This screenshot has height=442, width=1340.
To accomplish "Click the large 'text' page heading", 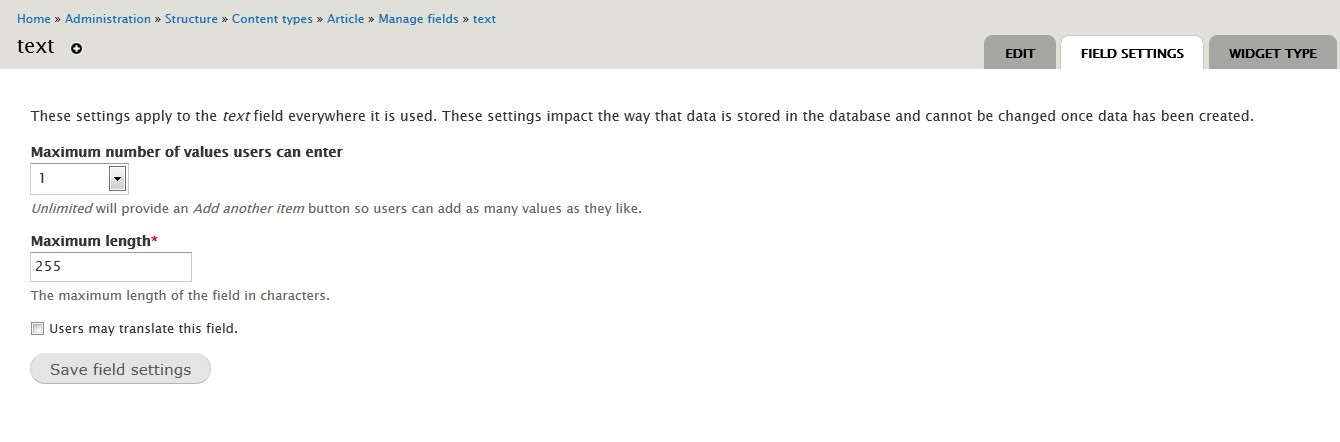I will click(x=36, y=47).
